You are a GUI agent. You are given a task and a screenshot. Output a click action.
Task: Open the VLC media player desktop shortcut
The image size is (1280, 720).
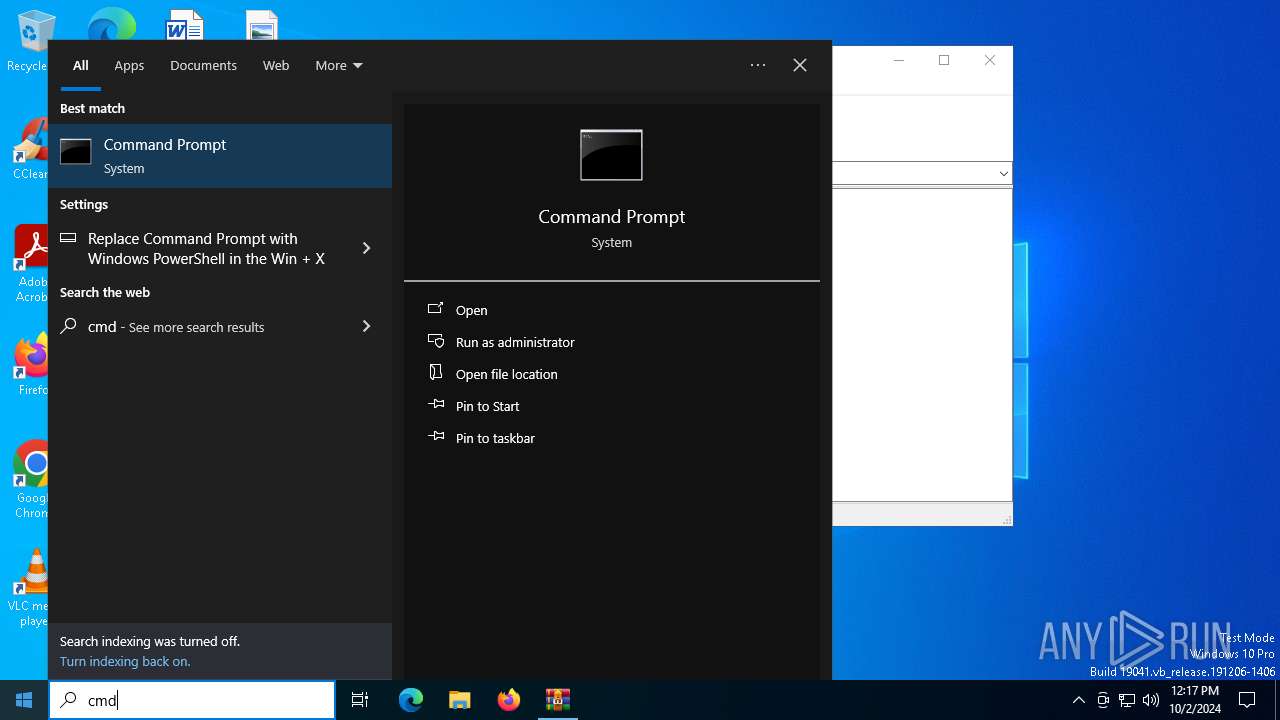30,588
